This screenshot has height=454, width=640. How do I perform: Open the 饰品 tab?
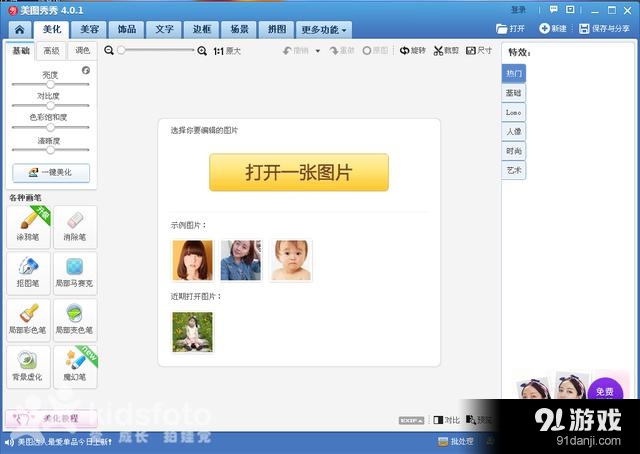127,29
